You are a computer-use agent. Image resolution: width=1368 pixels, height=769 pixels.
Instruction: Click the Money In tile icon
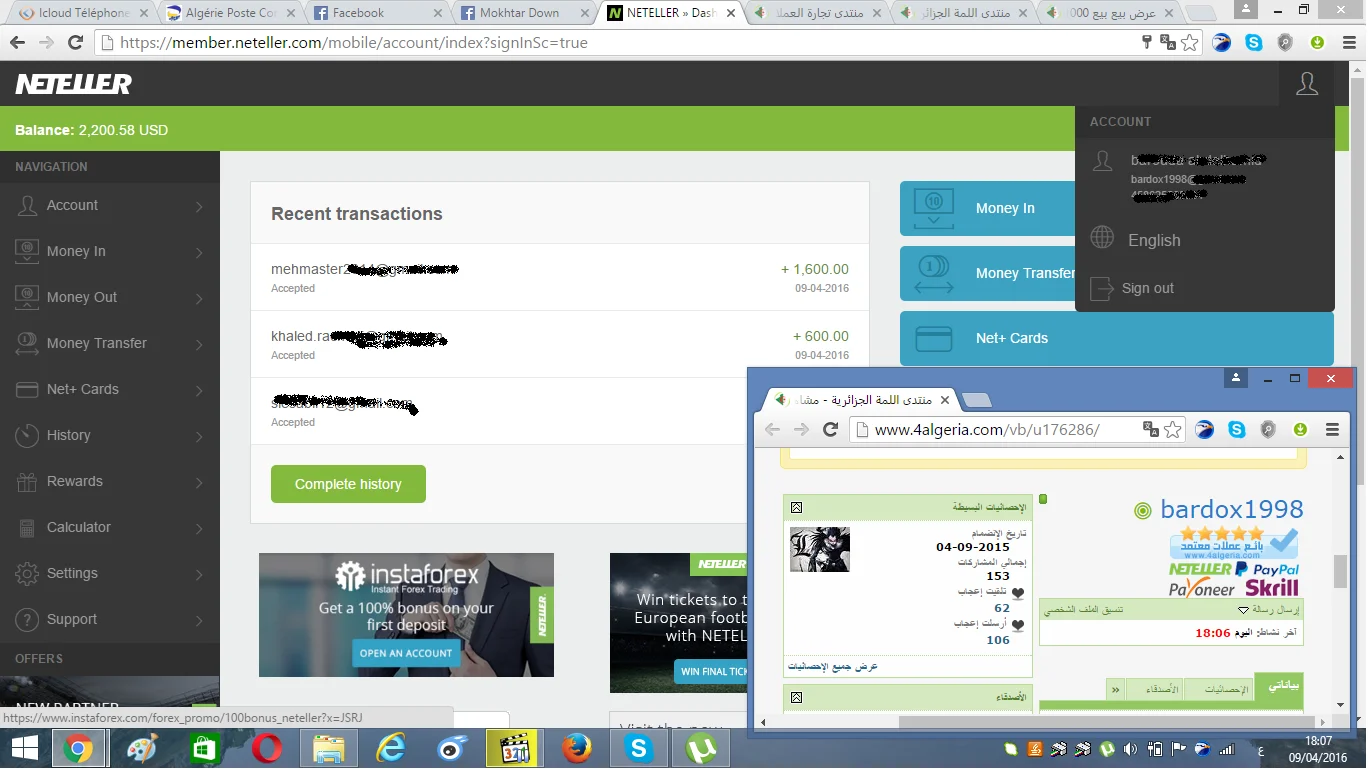pyautogui.click(x=933, y=208)
